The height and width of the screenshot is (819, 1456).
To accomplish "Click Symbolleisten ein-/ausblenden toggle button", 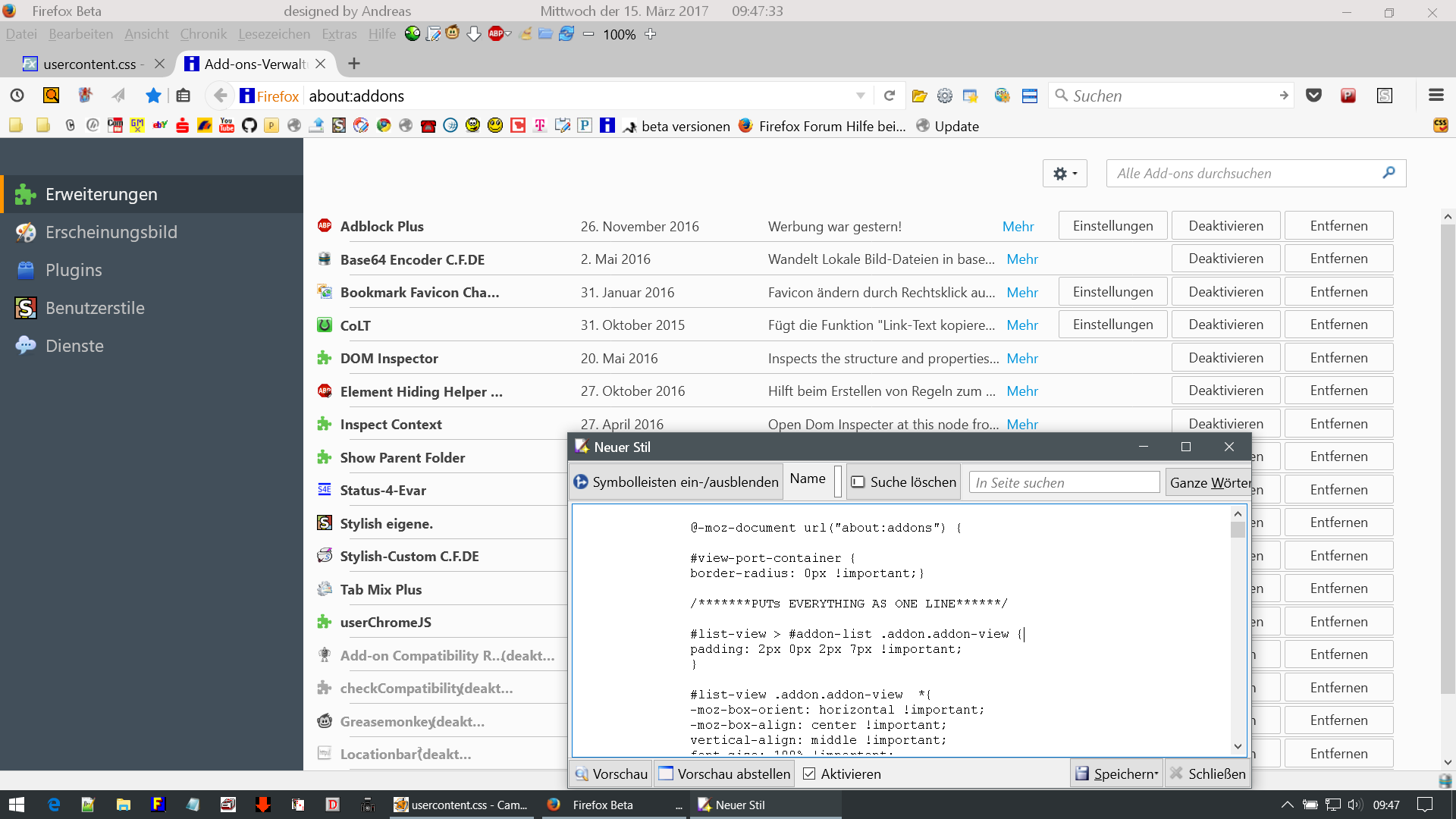I will [x=676, y=482].
